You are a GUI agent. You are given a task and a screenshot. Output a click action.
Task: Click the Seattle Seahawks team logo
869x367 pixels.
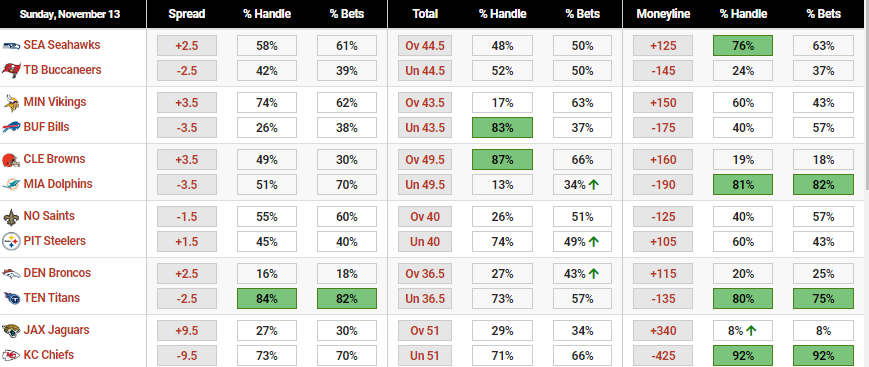11,45
